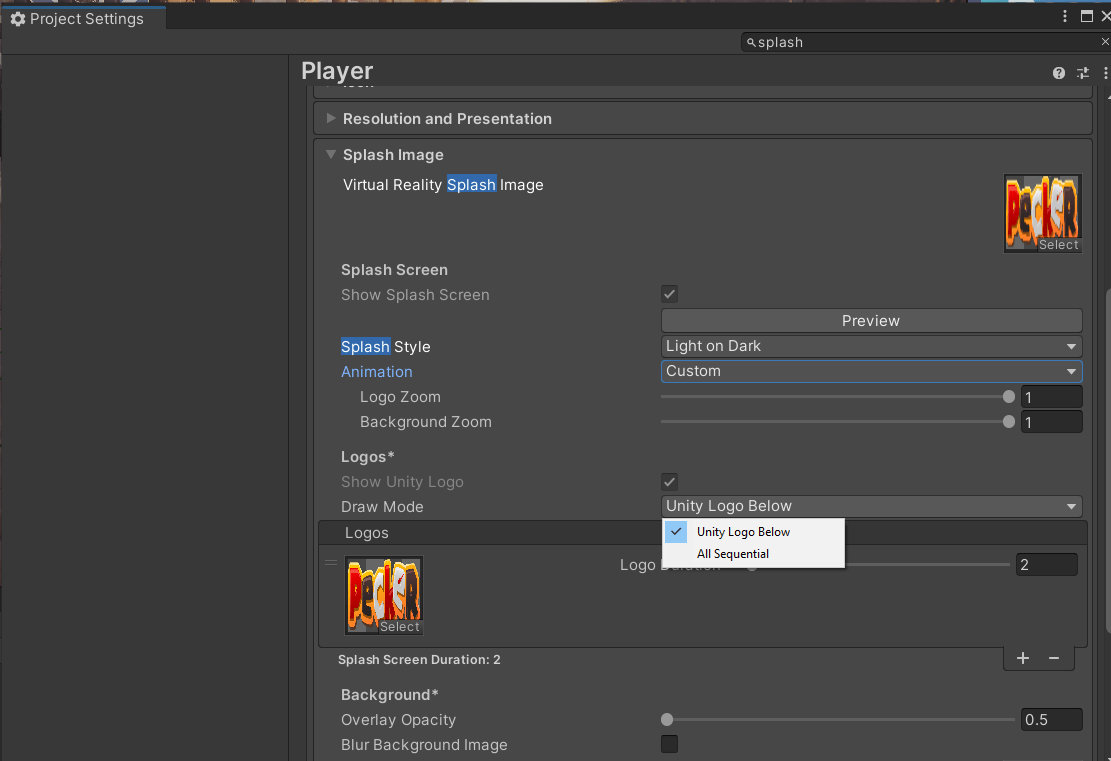Viewport: 1111px width, 761px height.
Task: Select All Sequential in the Draw Mode menu
Action: coord(733,553)
